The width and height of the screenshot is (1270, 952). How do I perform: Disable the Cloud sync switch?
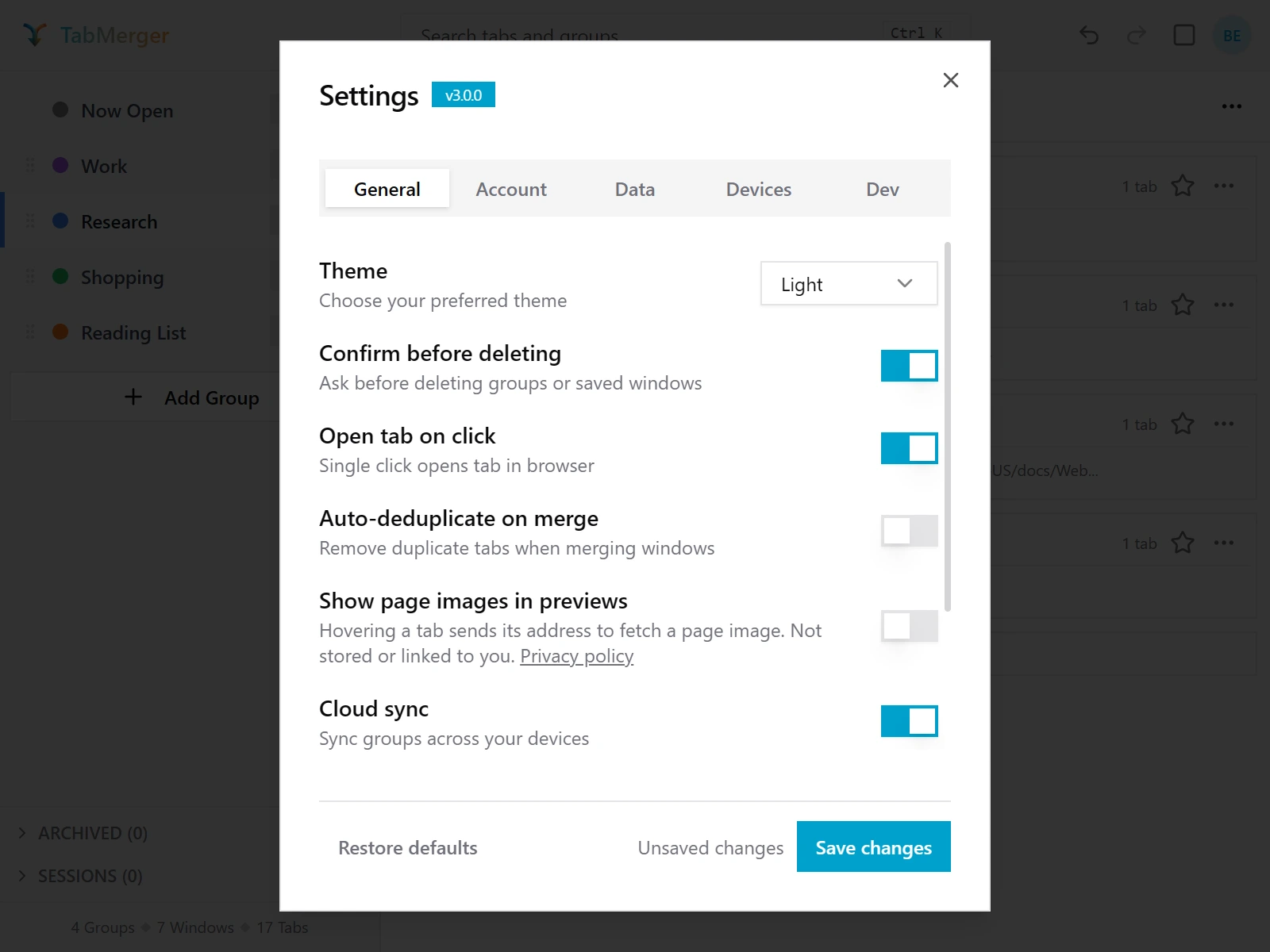pyautogui.click(x=909, y=721)
